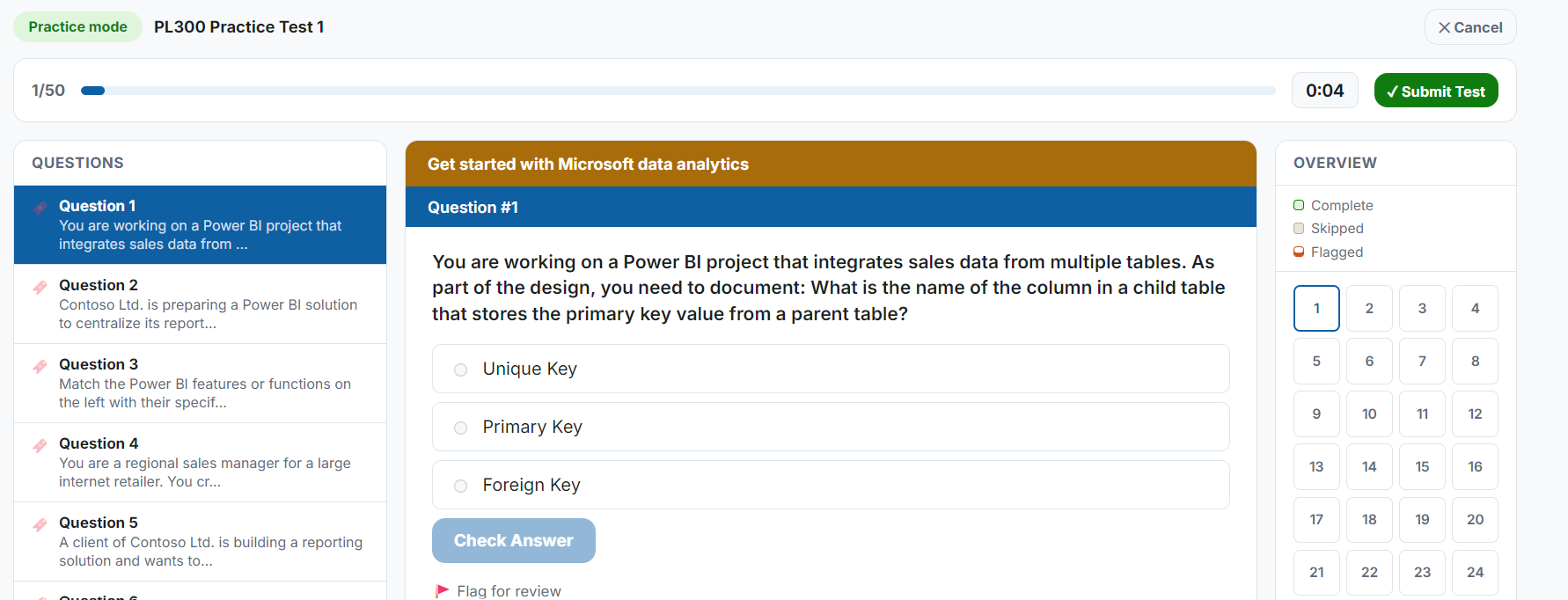Click Flag for review link
1568x600 pixels.
coord(509,591)
